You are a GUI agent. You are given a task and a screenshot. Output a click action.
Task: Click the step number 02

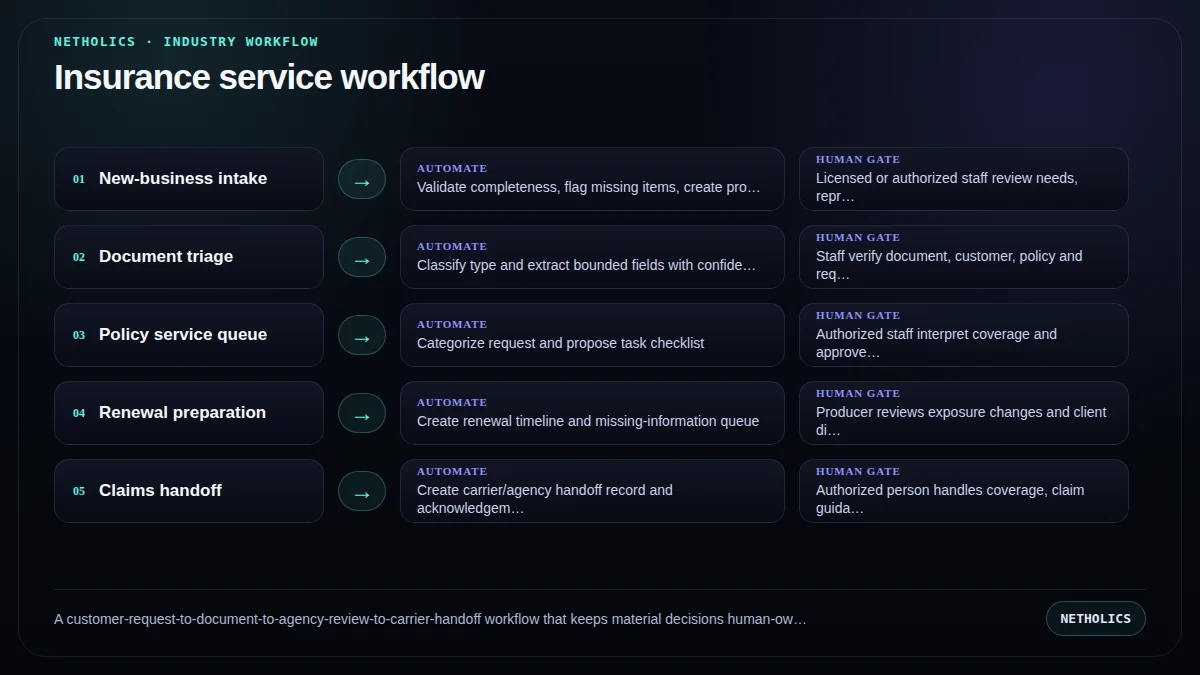coord(79,257)
